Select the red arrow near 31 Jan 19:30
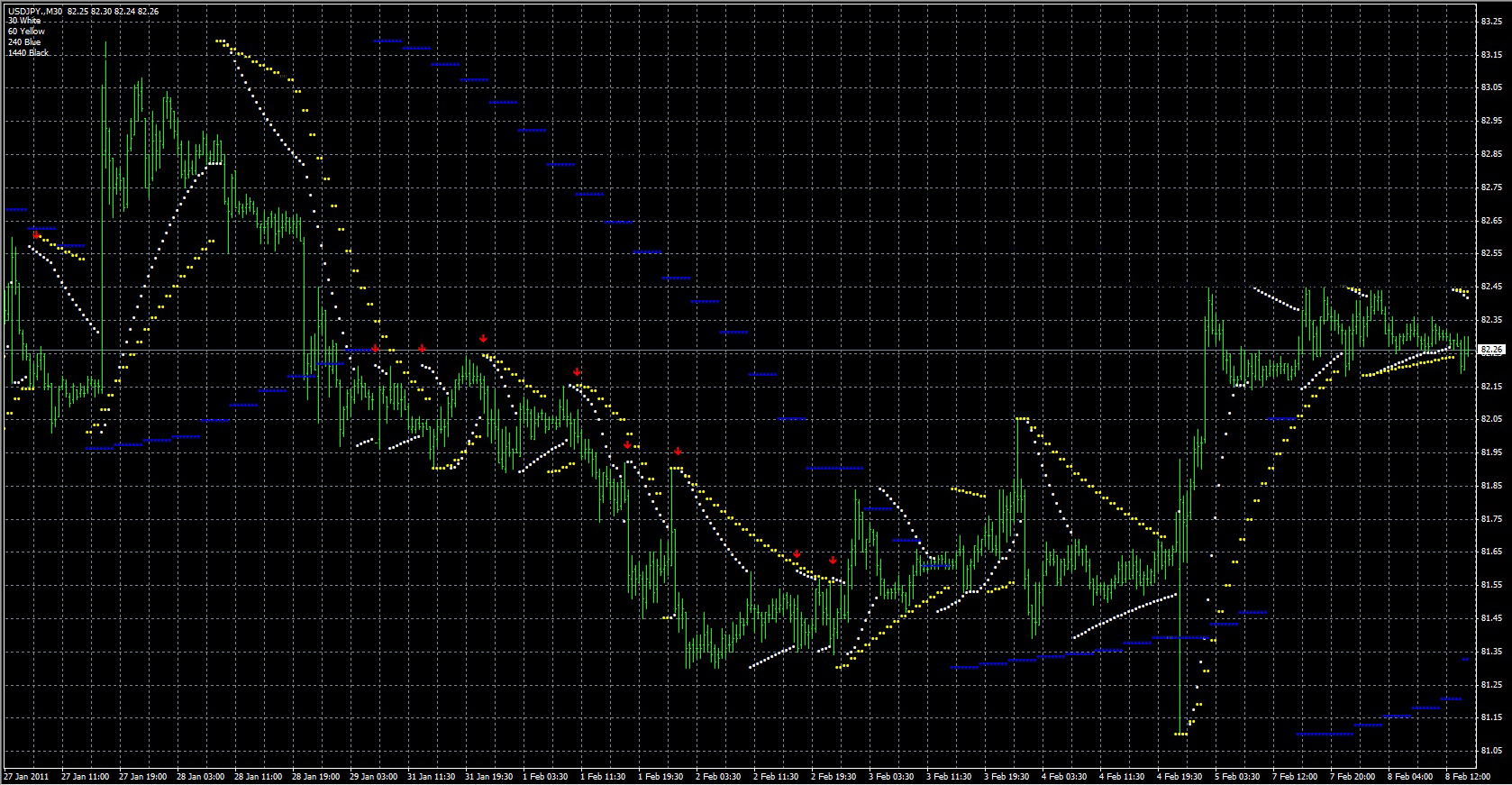This screenshot has width=1512, height=785. coord(483,339)
